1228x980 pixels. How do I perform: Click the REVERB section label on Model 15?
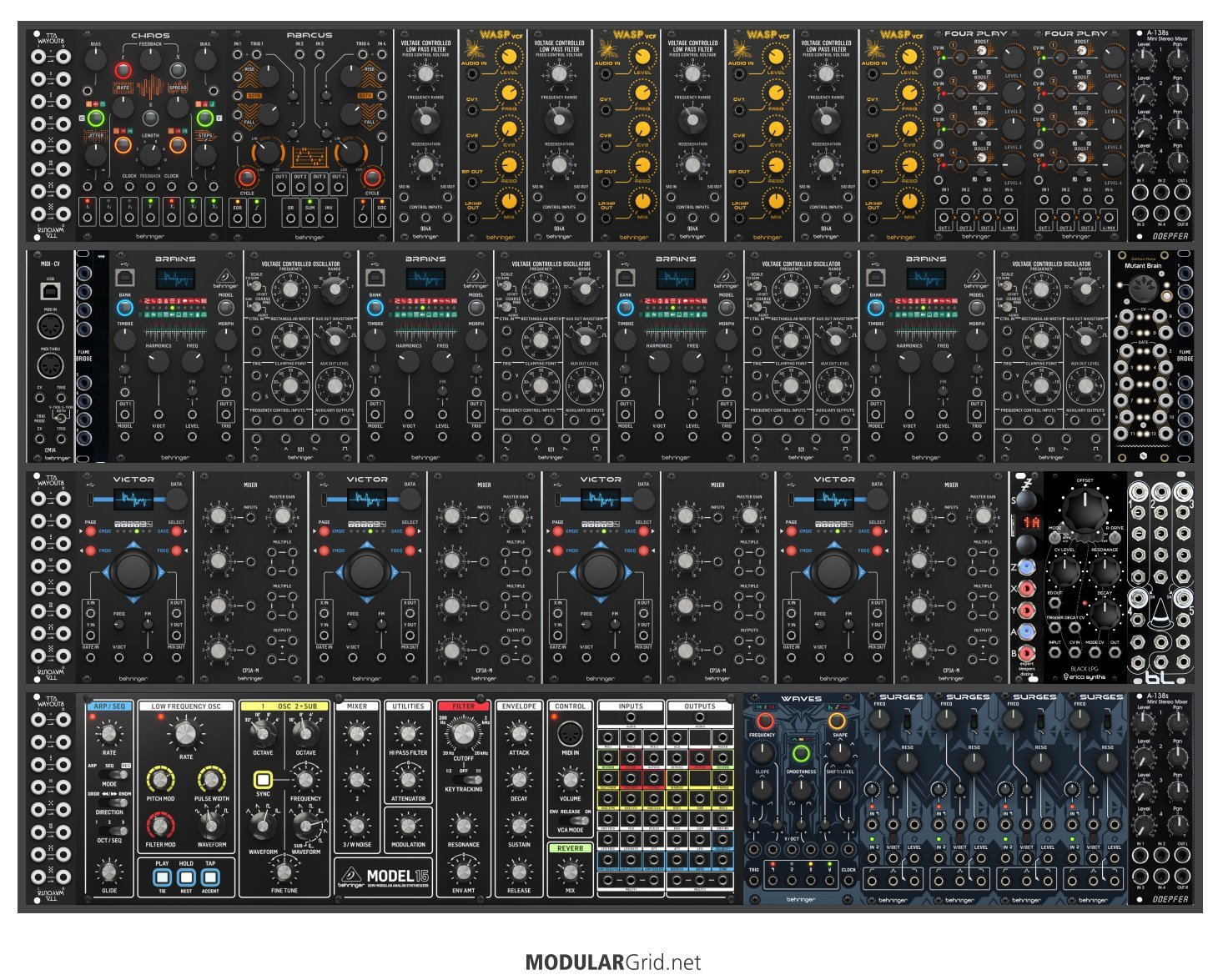pos(570,848)
